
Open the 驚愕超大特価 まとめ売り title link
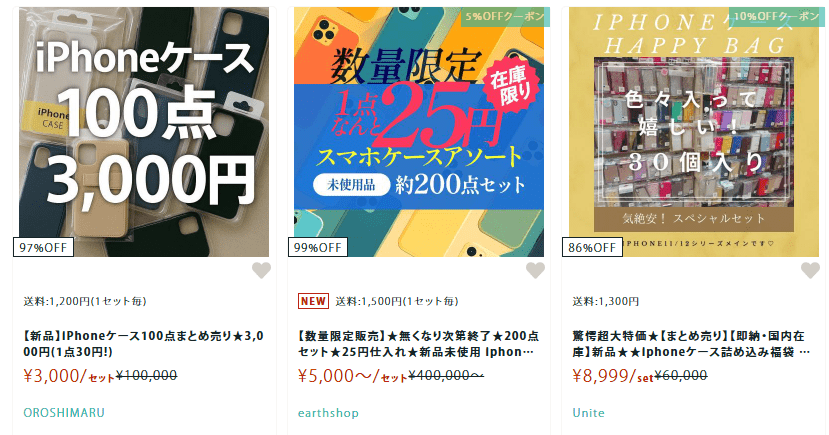(x=692, y=344)
